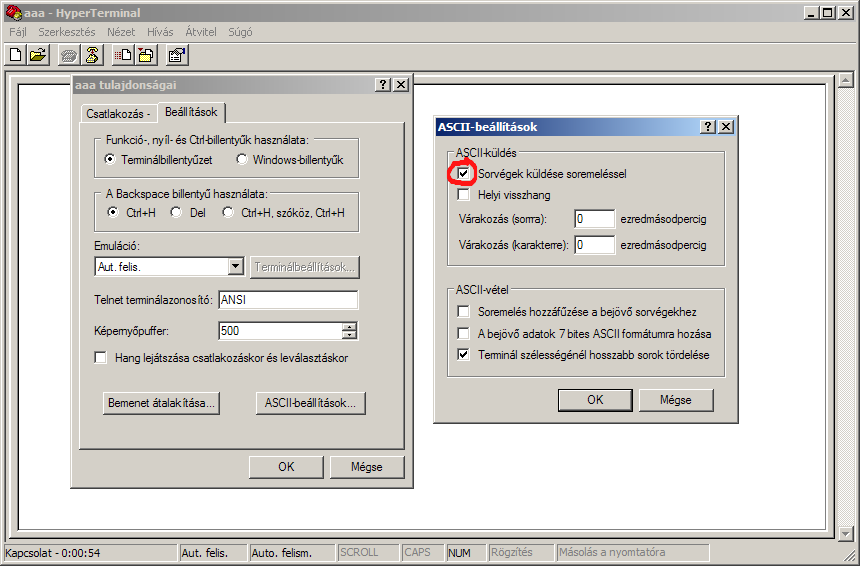The image size is (860, 566).
Task: Select the Windows-billentyűk radio button
Action: (242, 159)
